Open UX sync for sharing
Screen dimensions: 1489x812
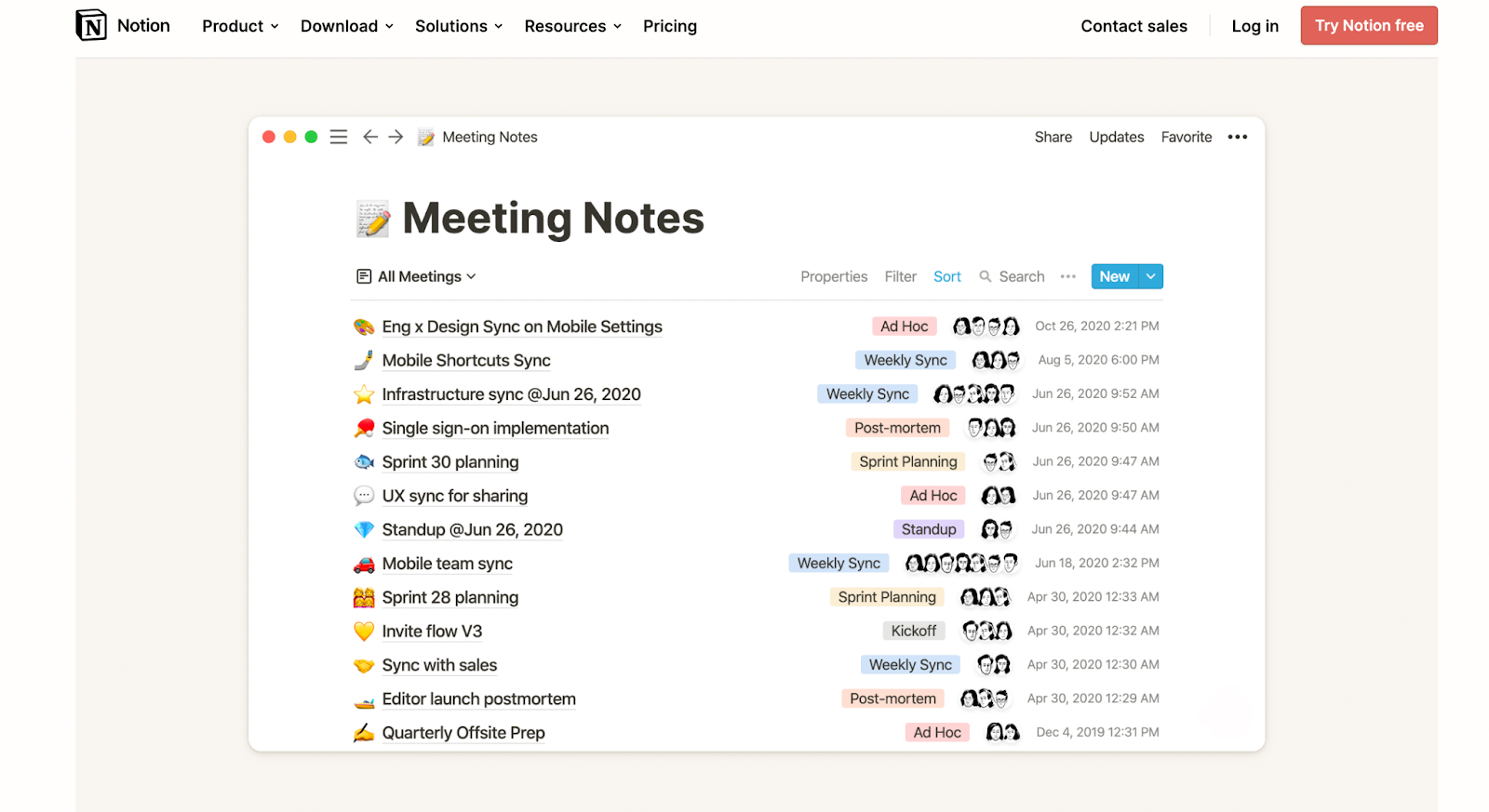[x=455, y=496]
